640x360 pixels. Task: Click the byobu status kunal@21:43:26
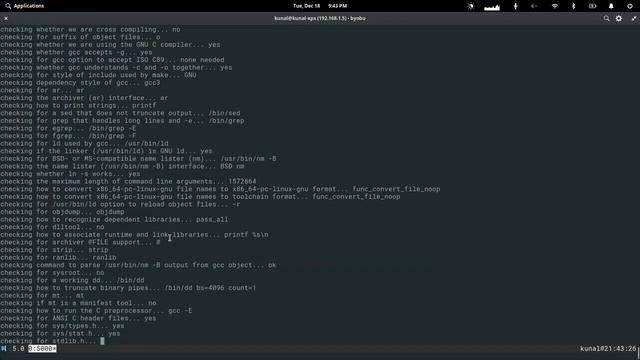608,349
